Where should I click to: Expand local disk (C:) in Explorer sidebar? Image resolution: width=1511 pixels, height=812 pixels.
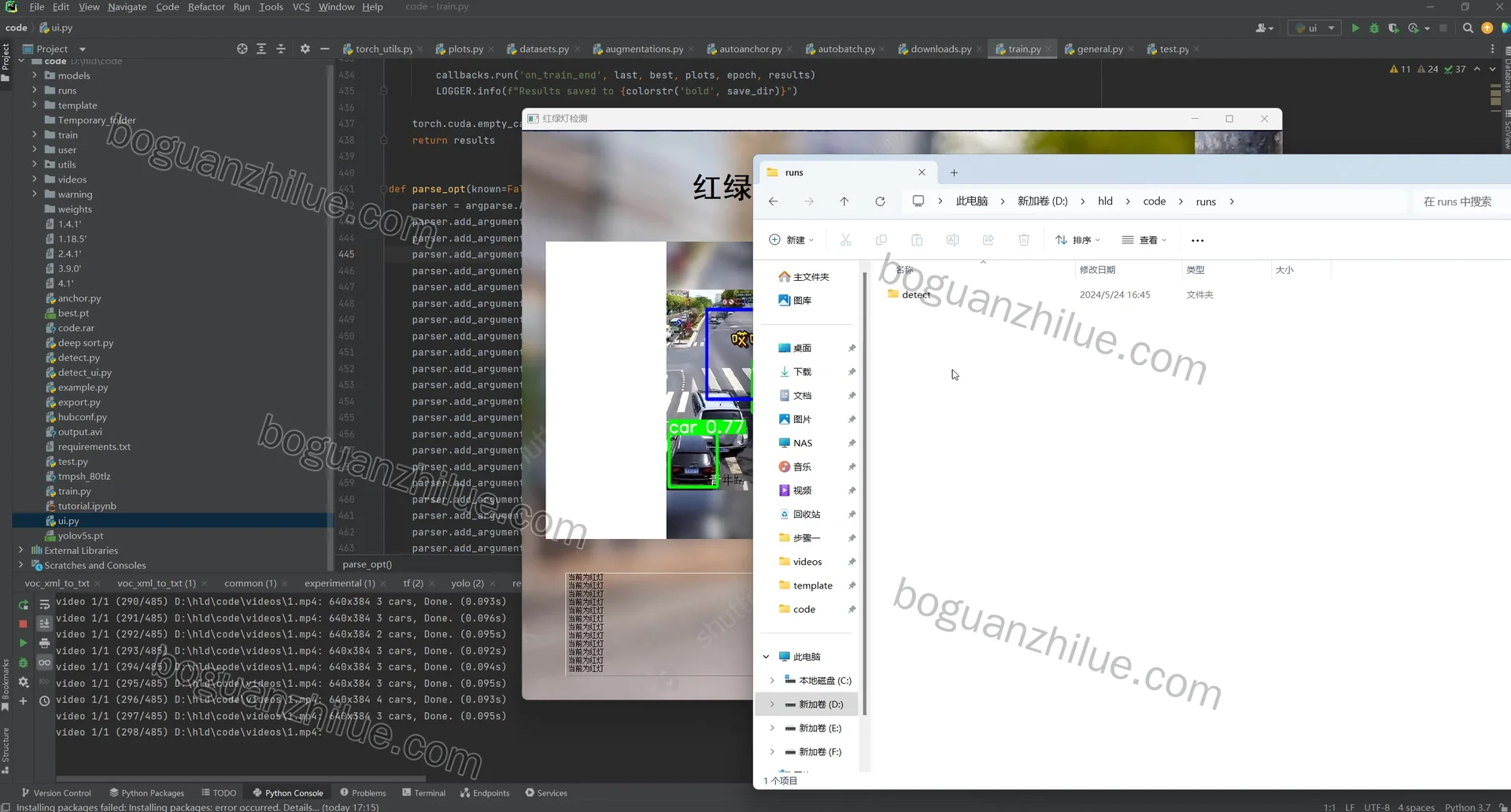click(x=772, y=681)
